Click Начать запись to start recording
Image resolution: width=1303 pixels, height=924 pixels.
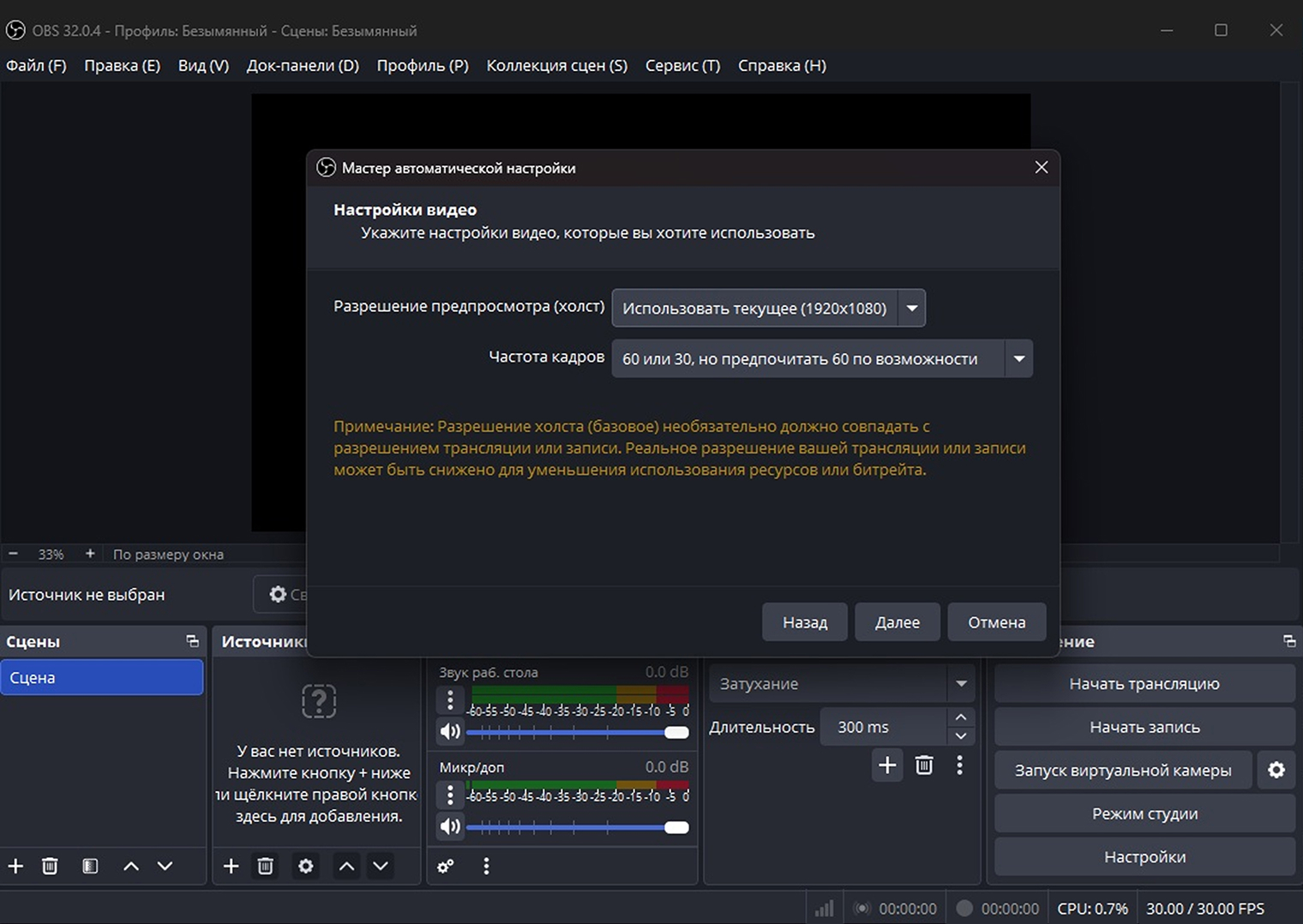(x=1144, y=726)
